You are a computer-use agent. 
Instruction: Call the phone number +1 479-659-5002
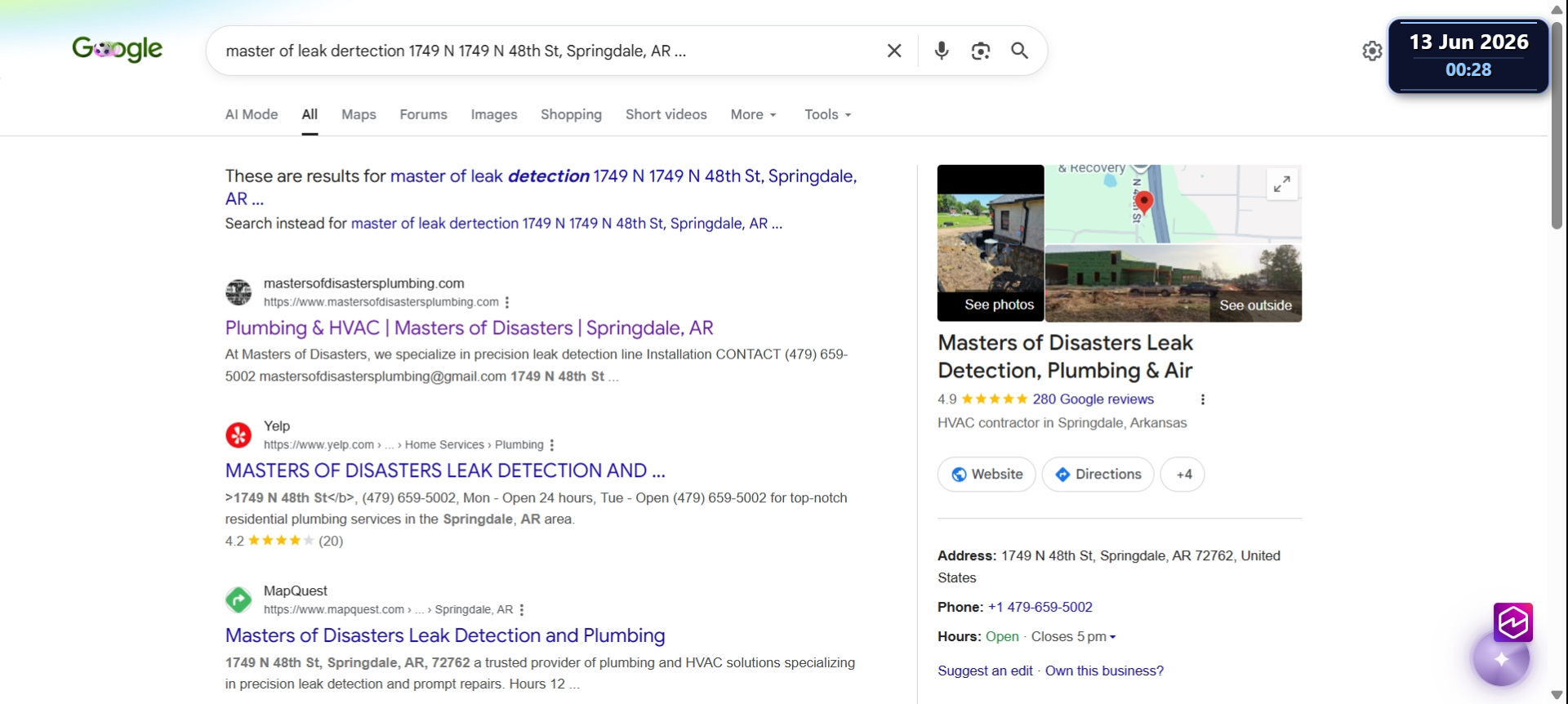pos(1040,608)
